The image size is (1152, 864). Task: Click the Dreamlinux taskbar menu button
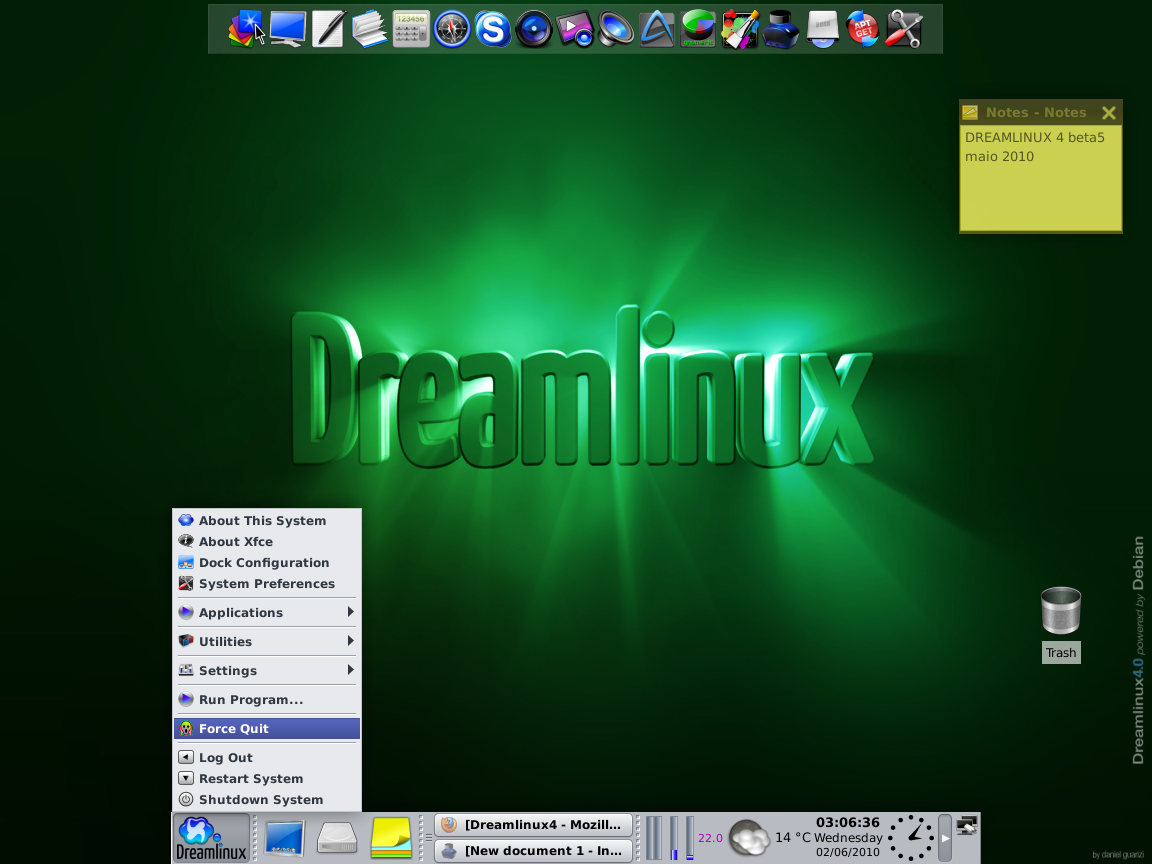point(211,837)
